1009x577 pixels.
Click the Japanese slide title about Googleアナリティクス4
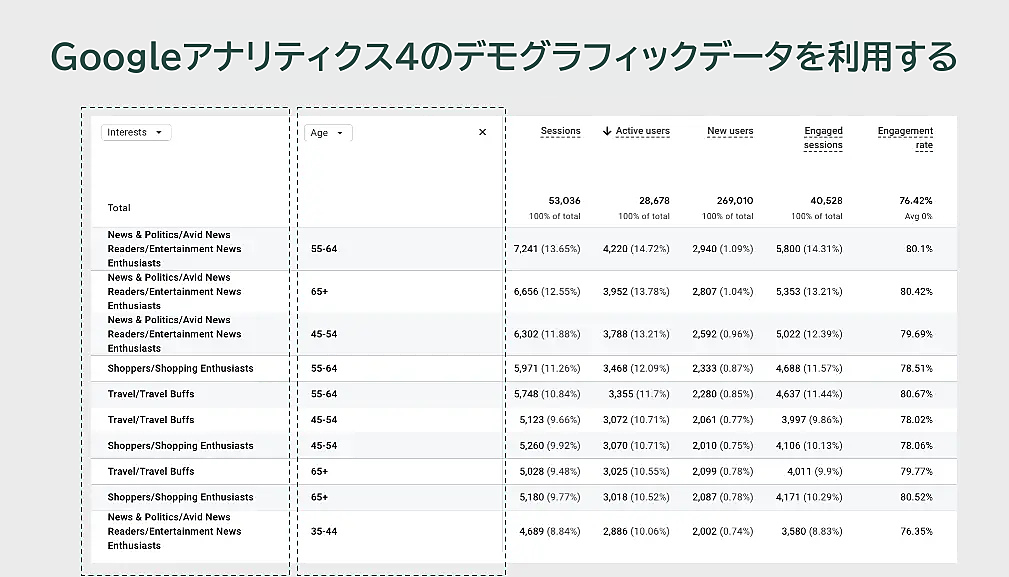[504, 57]
